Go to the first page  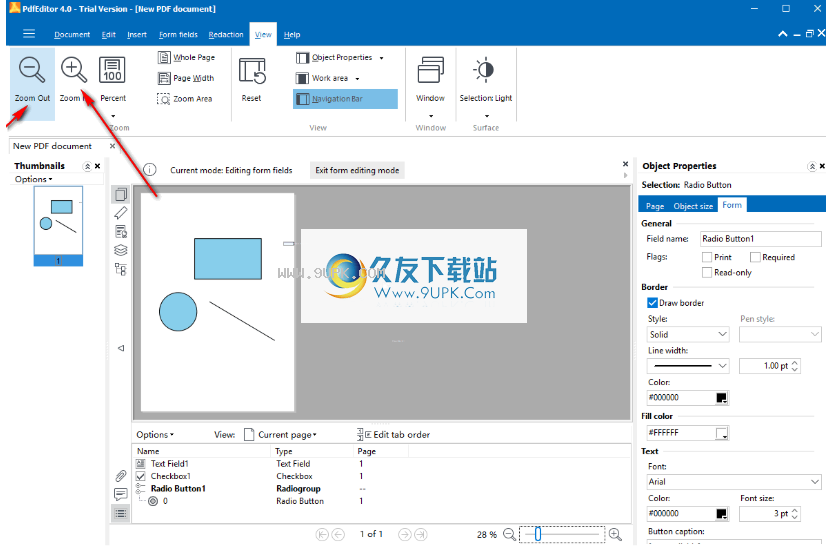coord(322,535)
